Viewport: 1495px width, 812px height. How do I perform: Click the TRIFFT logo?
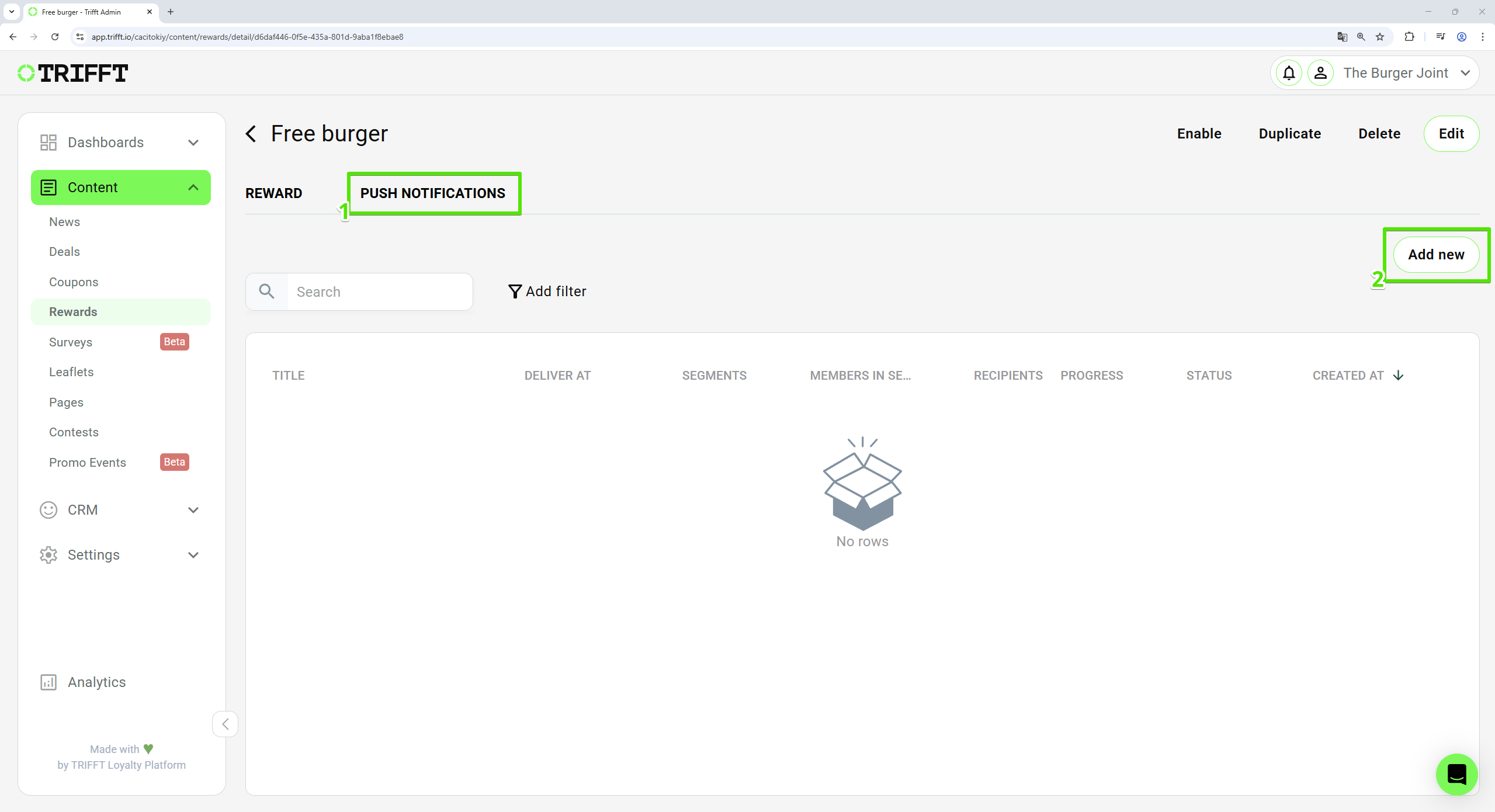(x=73, y=73)
